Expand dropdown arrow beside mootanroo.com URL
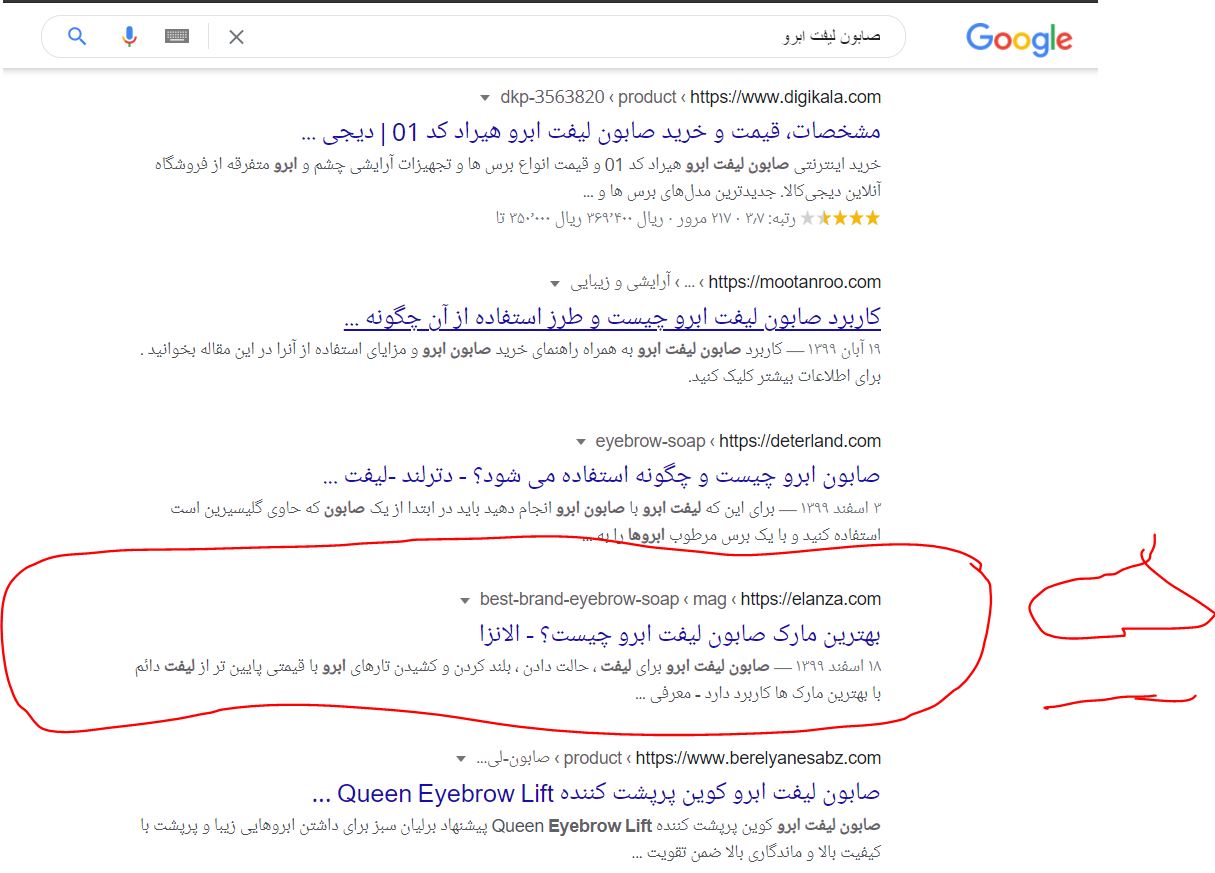This screenshot has height=873, width=1215. [x=556, y=283]
